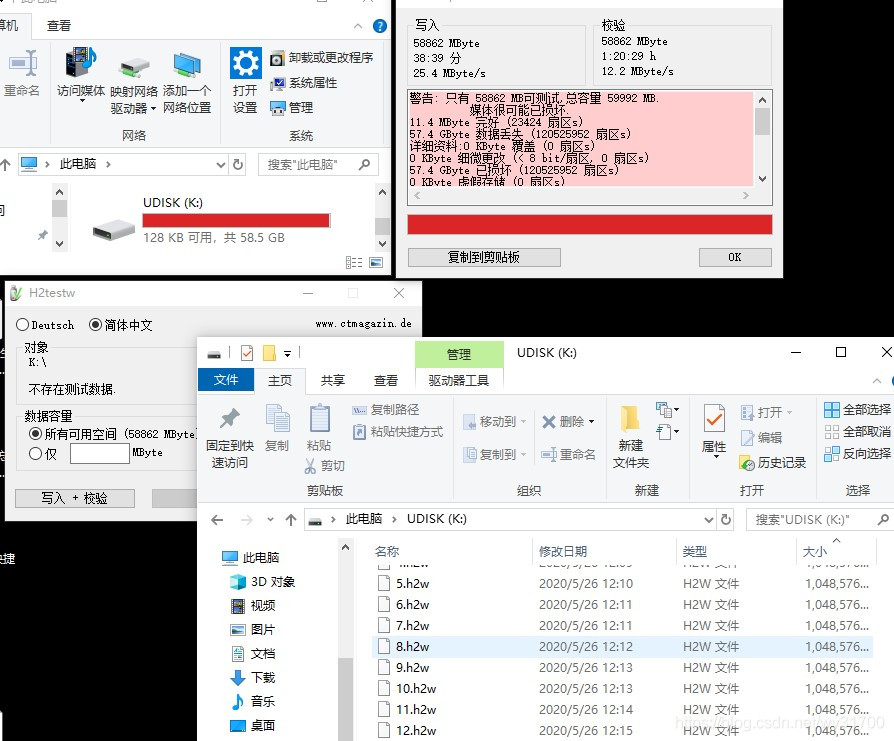Select the 8.h2w file row
Screen dimensions: 894x741
(x=622, y=647)
